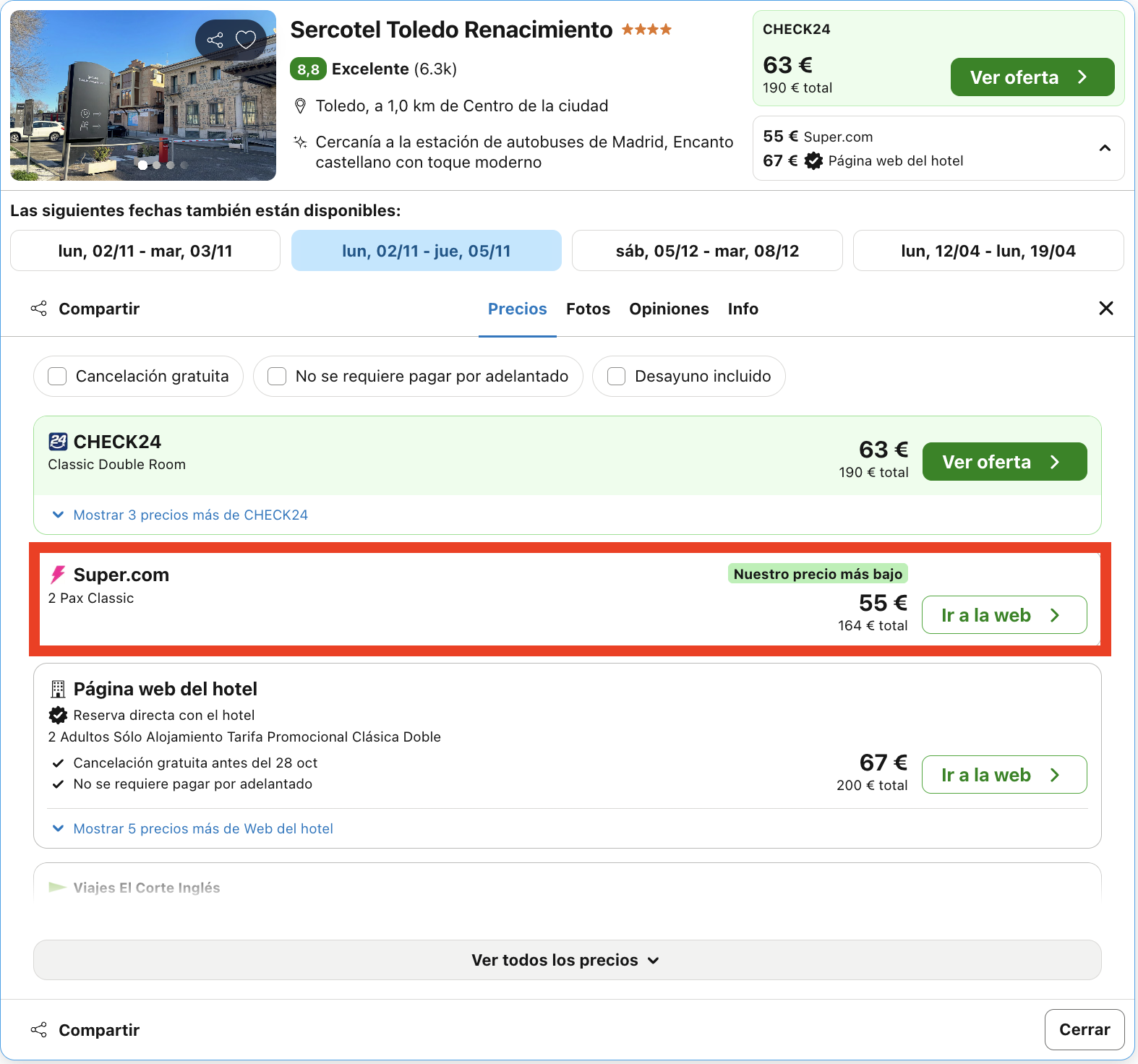
Task: Click the 8,8 rating score badge
Action: point(309,69)
